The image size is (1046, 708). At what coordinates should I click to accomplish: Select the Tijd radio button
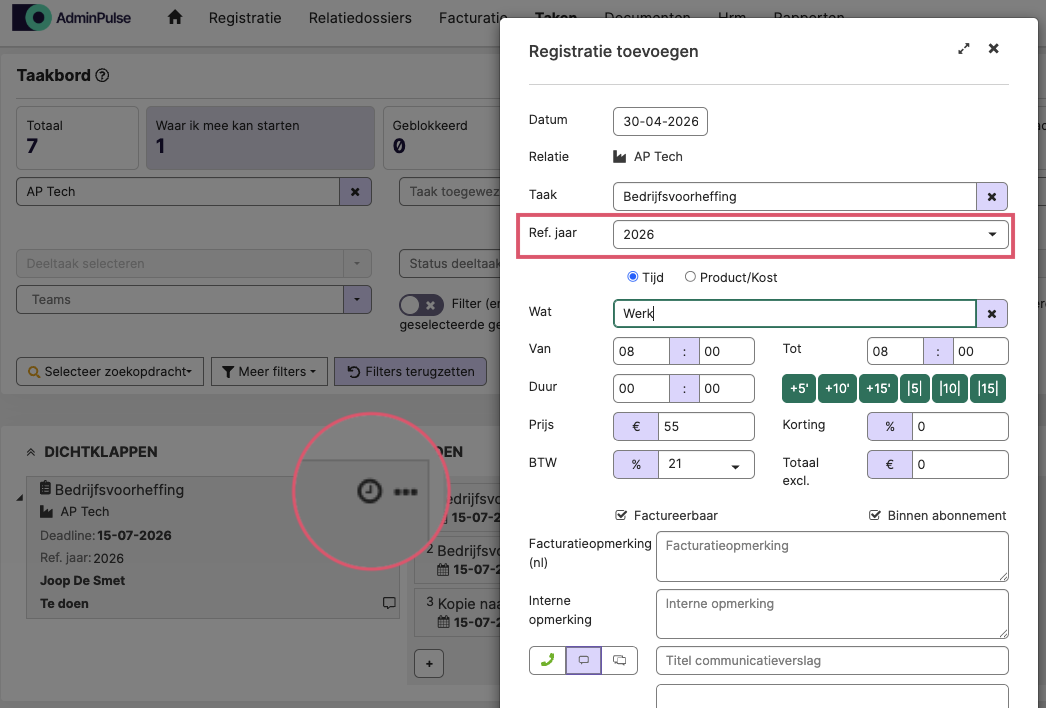[632, 276]
